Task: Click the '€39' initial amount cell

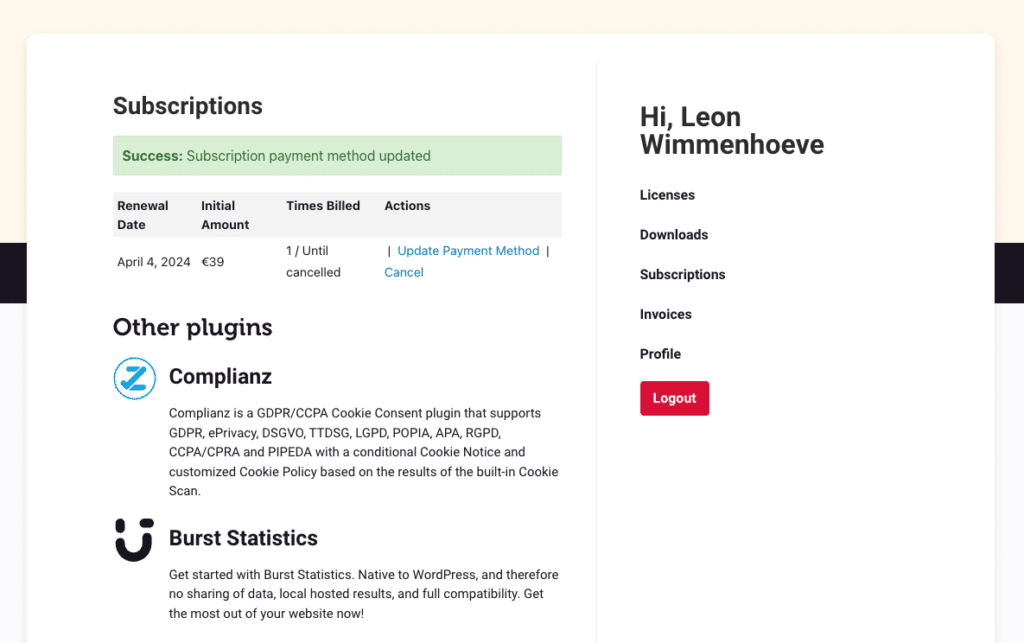Action: click(x=212, y=262)
